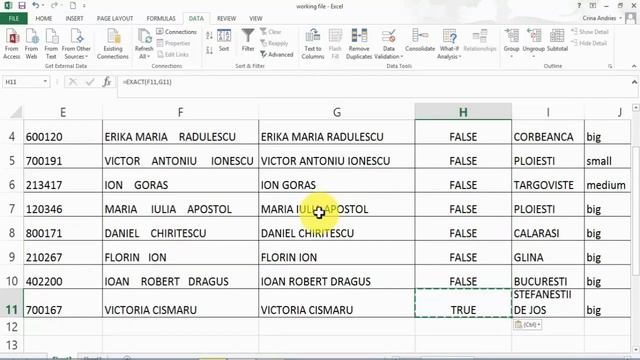Toggle the Filter funnel

pos(248,41)
